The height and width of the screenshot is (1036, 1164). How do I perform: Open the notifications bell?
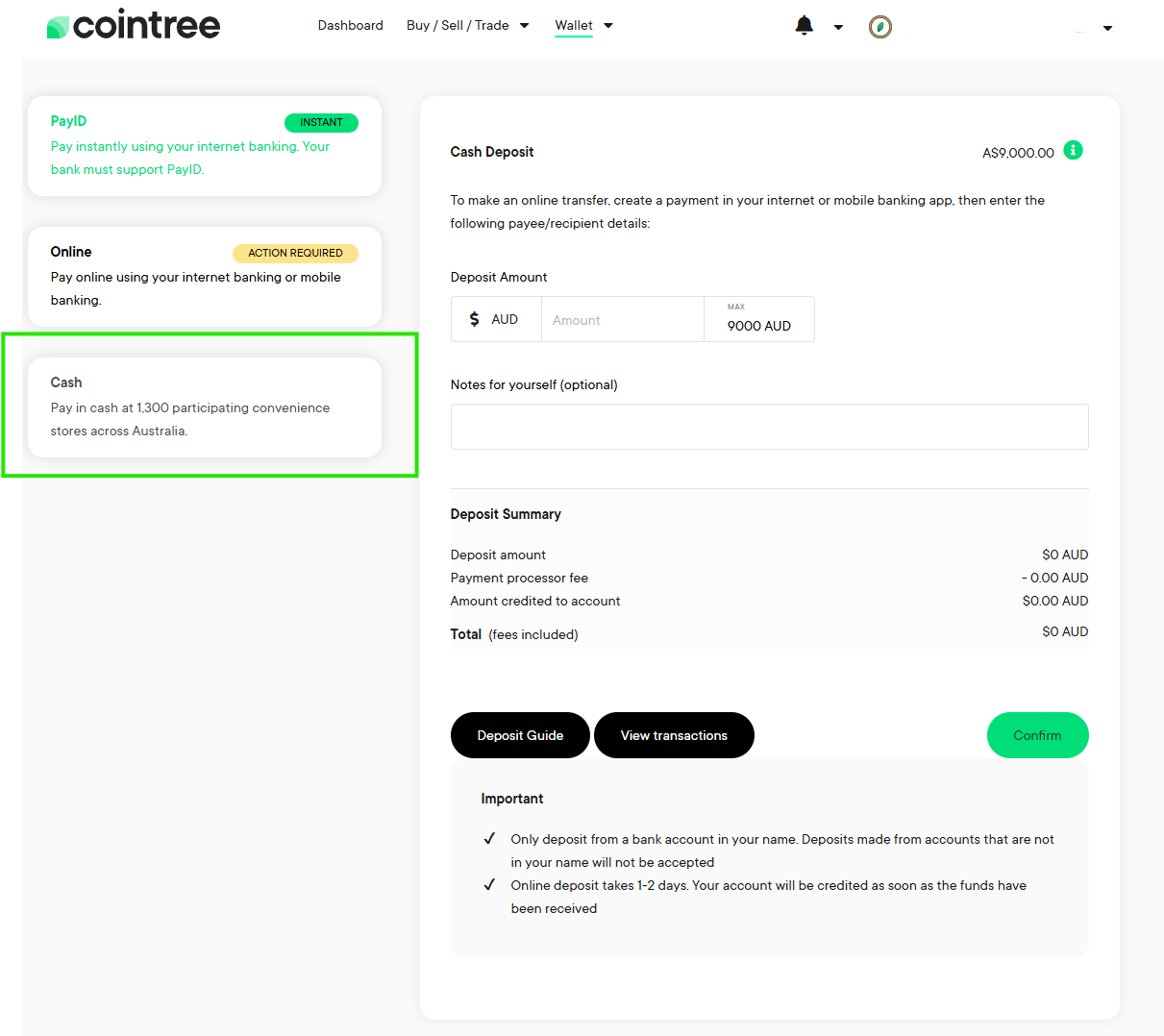tap(805, 26)
